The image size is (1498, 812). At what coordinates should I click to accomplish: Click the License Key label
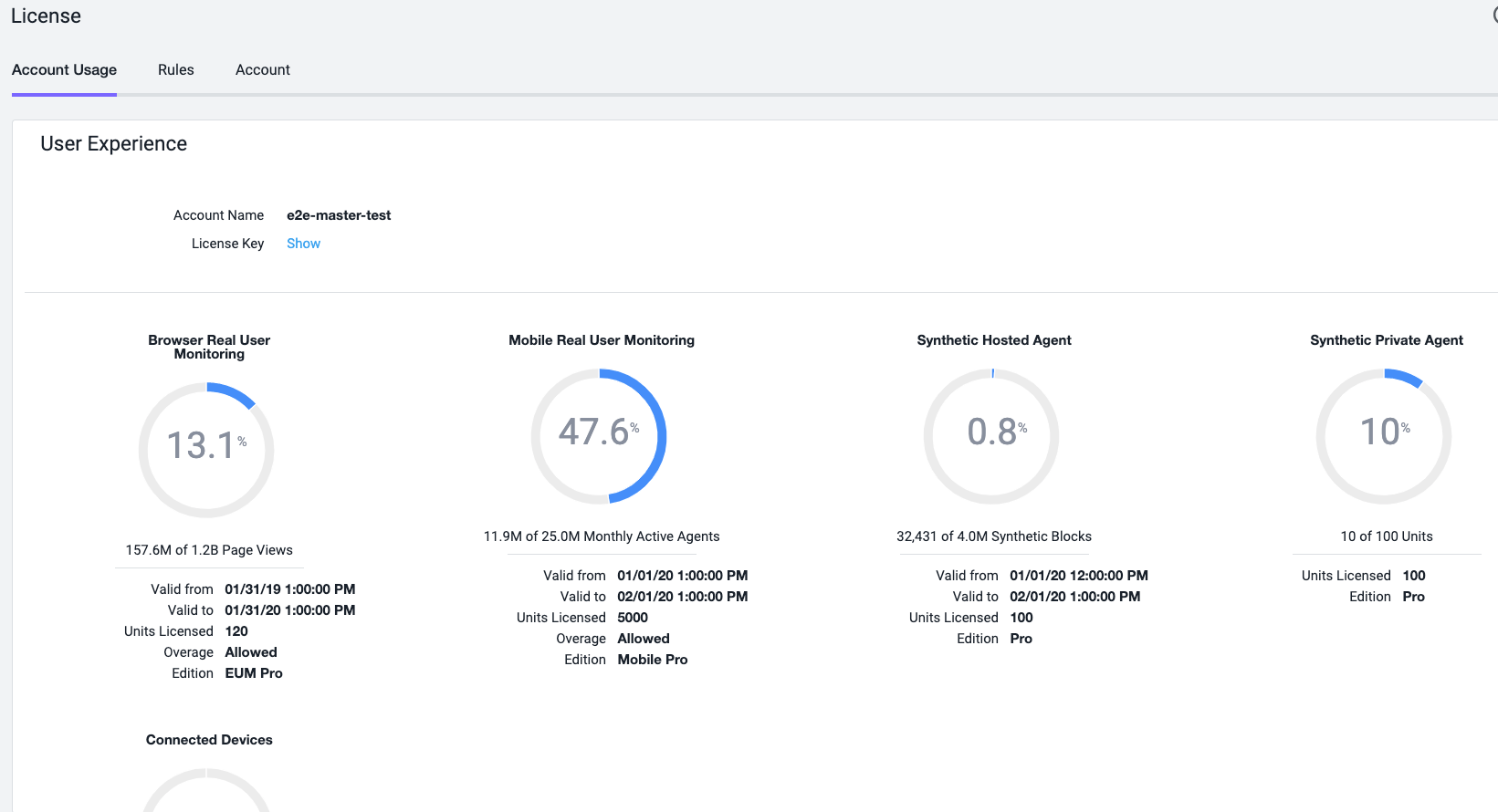click(x=227, y=244)
